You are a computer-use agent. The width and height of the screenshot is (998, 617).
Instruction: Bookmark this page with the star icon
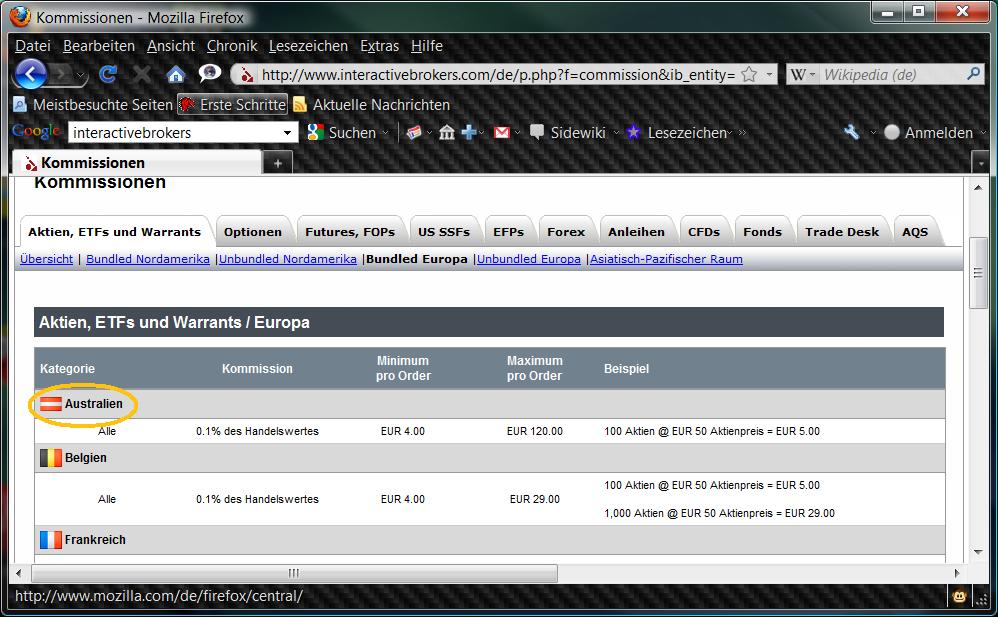[x=749, y=74]
